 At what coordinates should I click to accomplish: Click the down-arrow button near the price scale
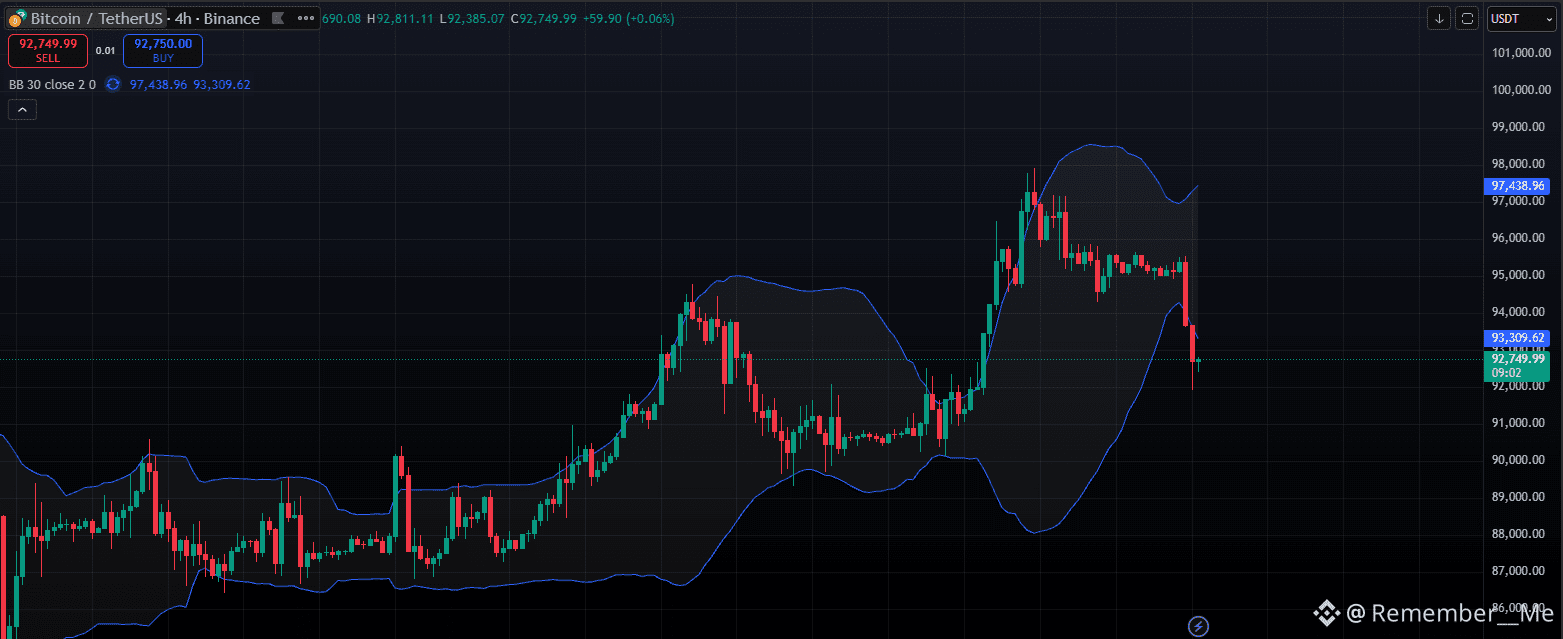1439,18
